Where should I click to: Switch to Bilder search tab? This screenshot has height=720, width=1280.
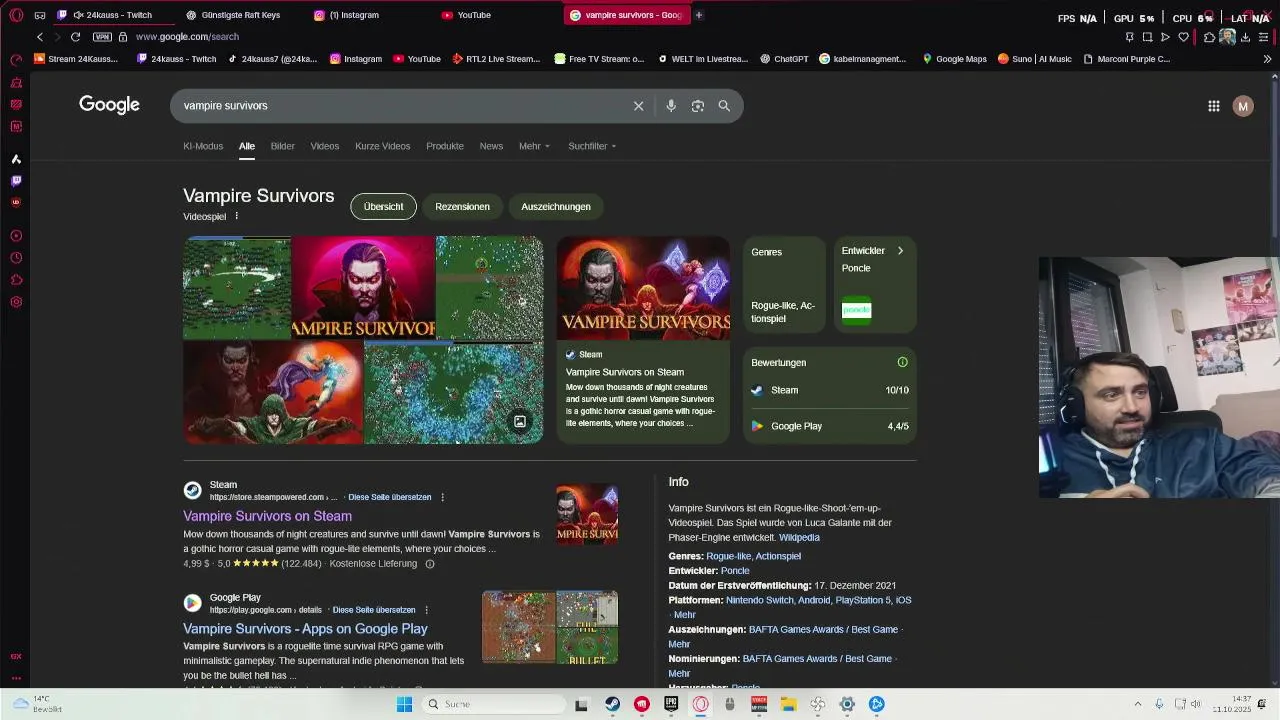coord(282,146)
